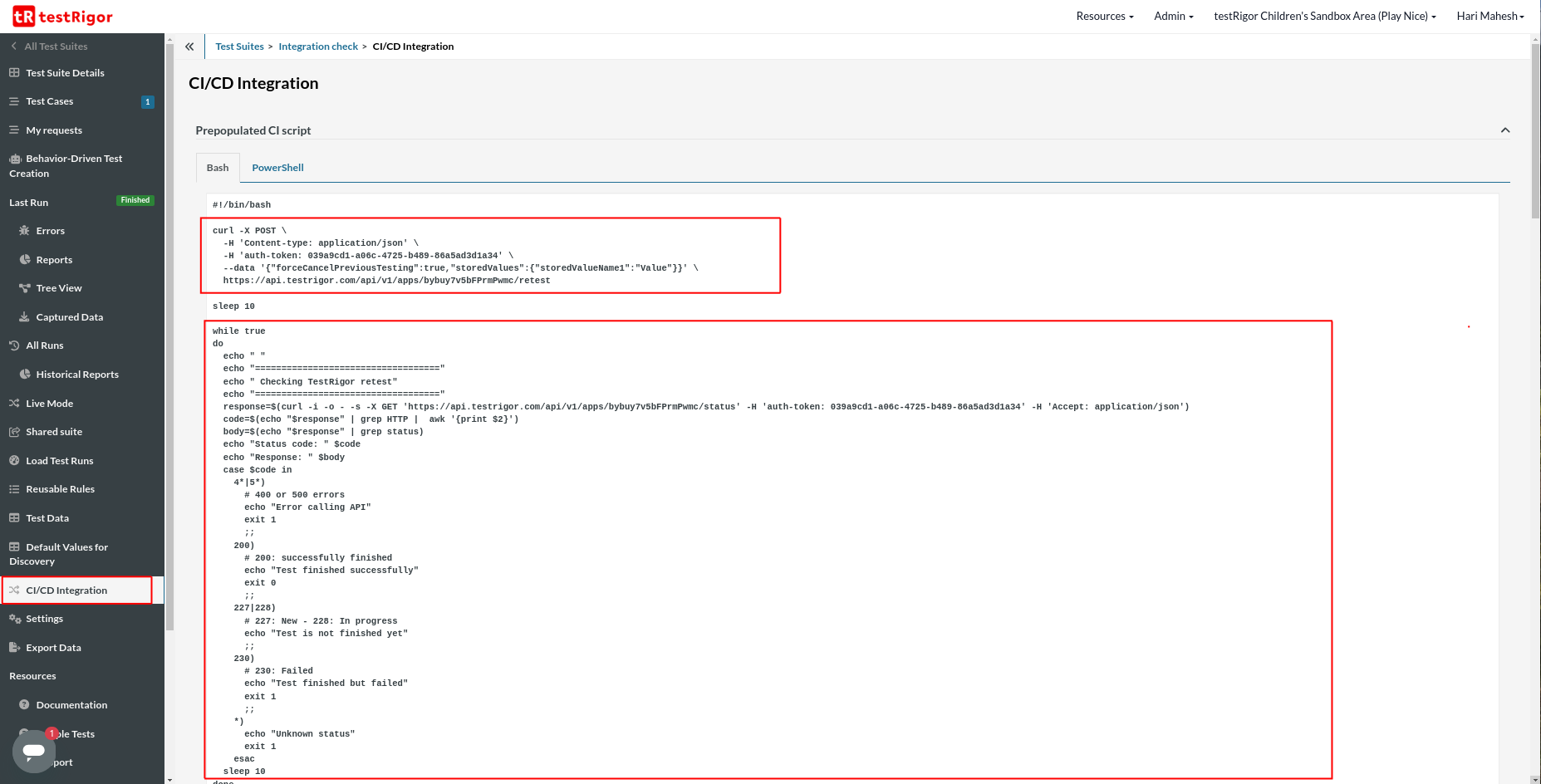Open Errors under Last Run
This screenshot has width=1541, height=784.
(x=50, y=231)
